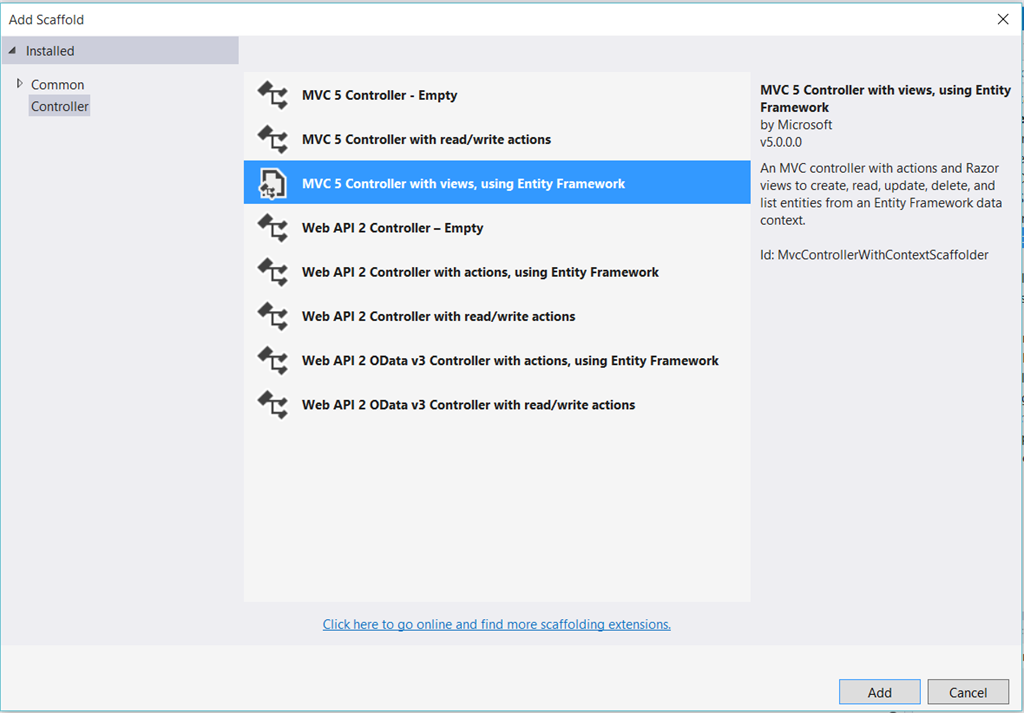The height and width of the screenshot is (713, 1024).
Task: Click scaffold icon beside MVC 5 Controller - Empty
Action: click(x=272, y=95)
